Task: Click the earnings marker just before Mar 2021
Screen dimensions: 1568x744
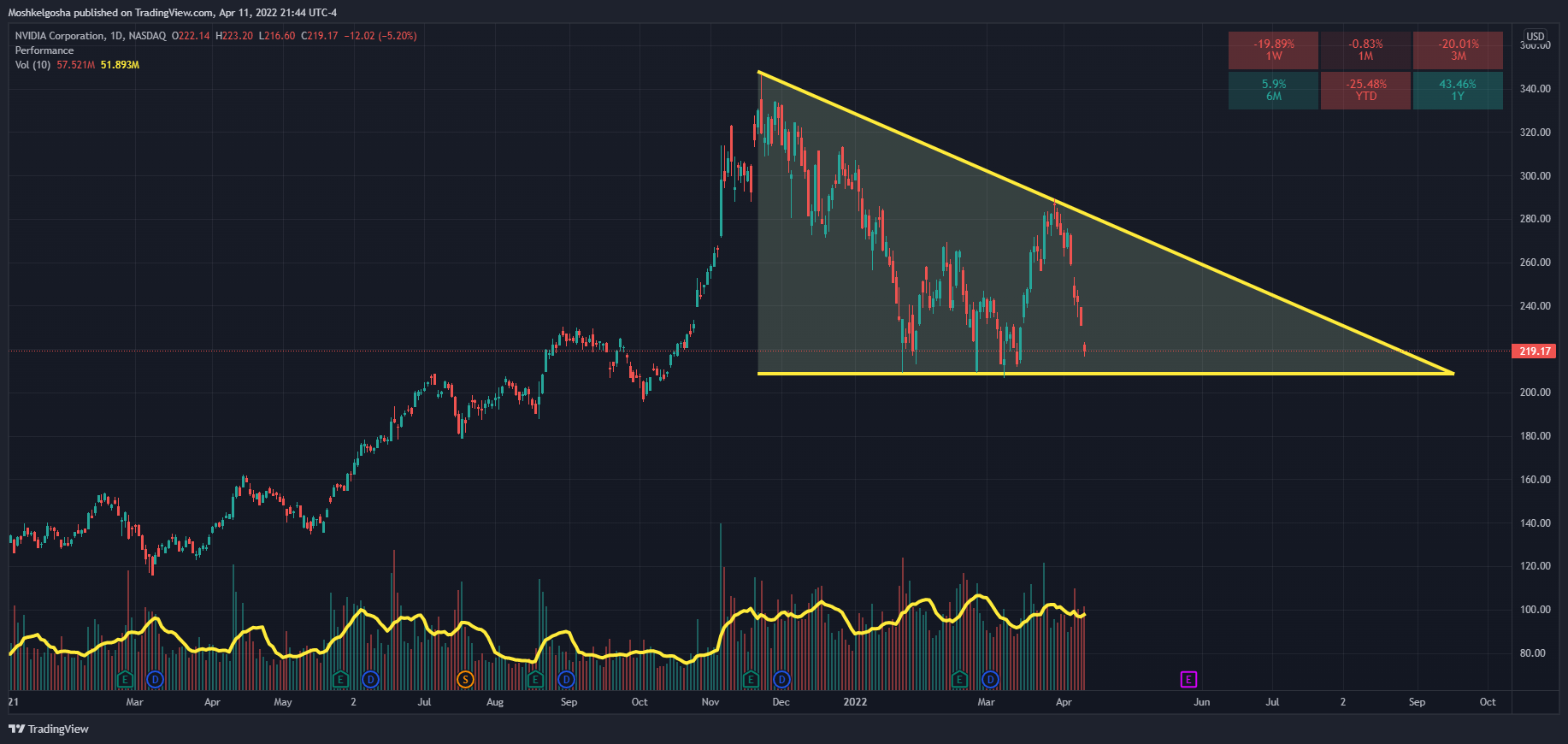Action: 125,680
